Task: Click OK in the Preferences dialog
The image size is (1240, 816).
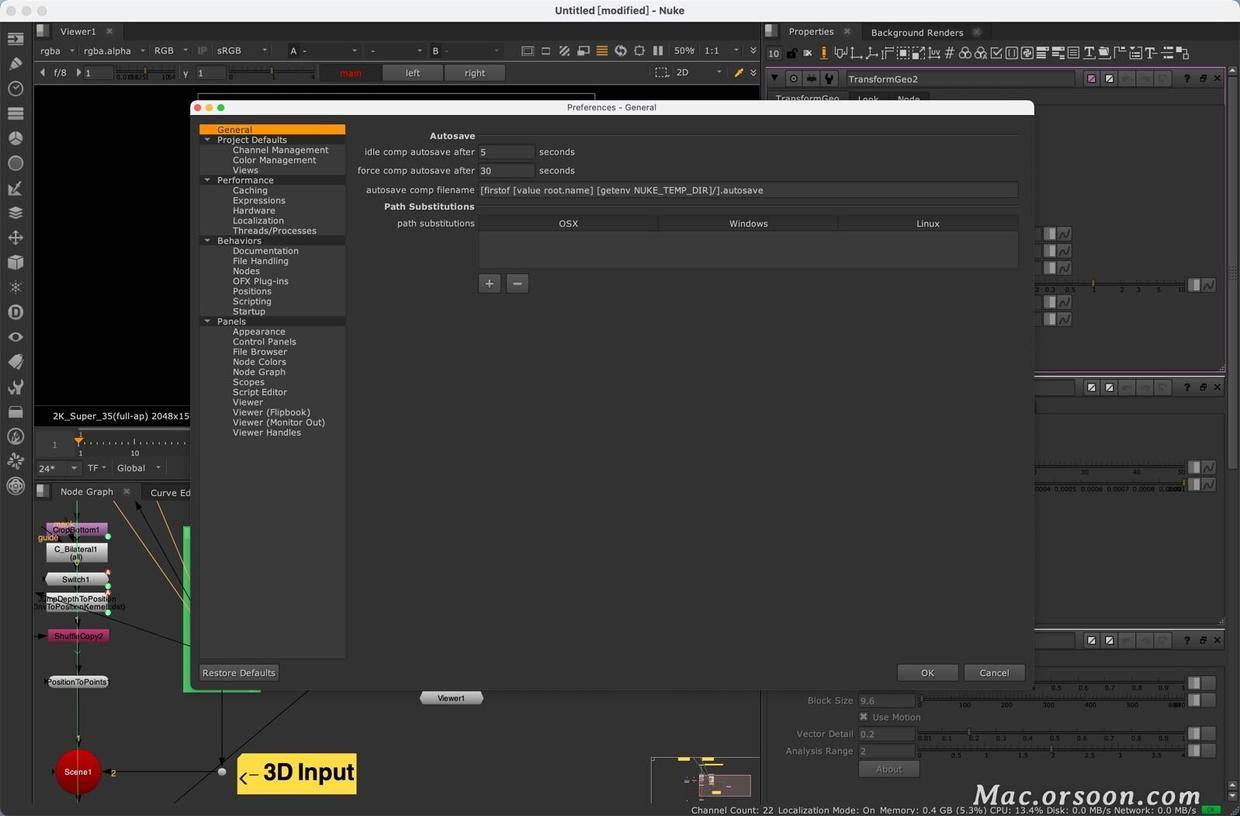Action: (x=927, y=673)
